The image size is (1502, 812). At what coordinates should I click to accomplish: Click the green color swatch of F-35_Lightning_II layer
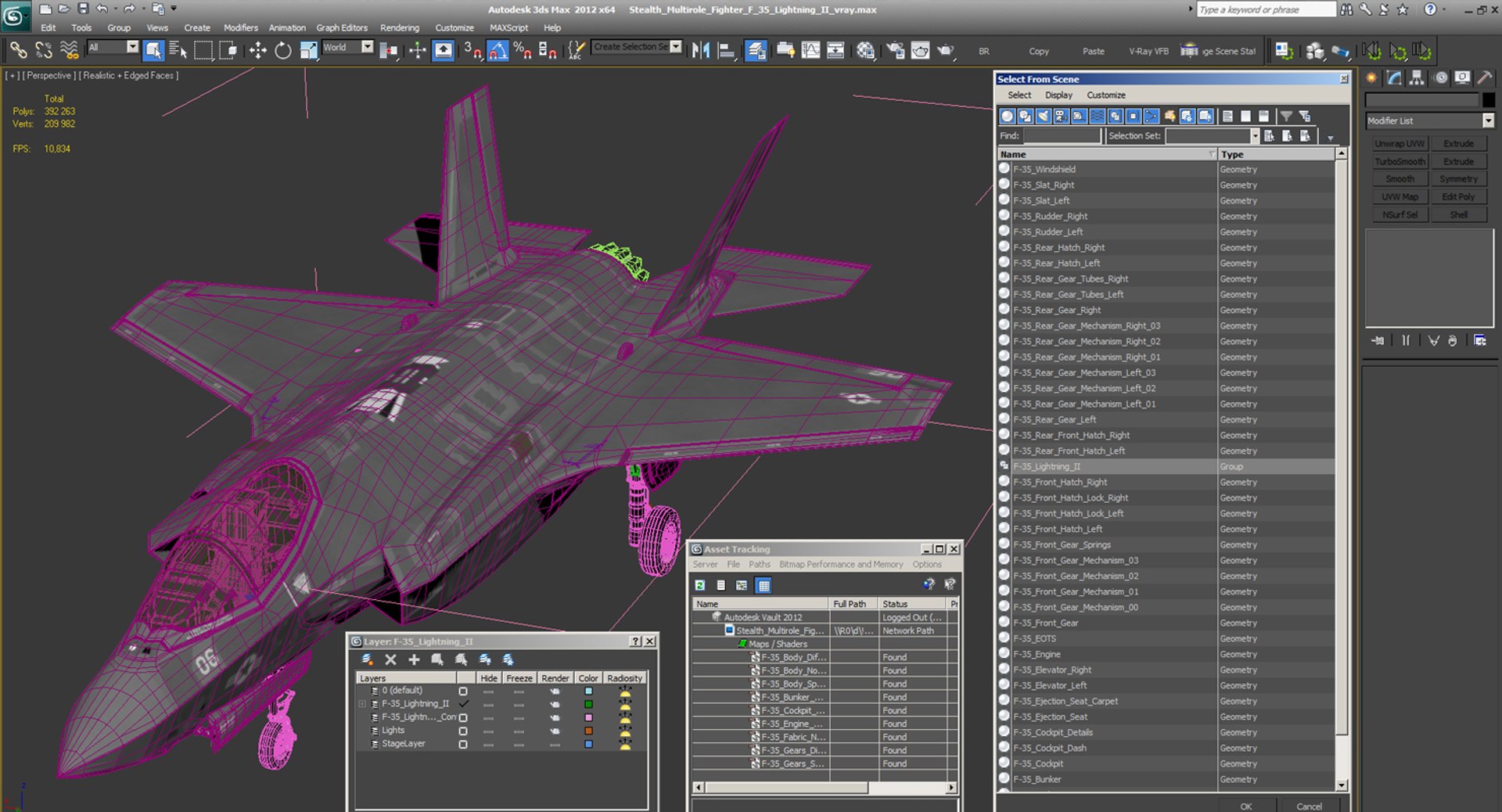click(588, 704)
